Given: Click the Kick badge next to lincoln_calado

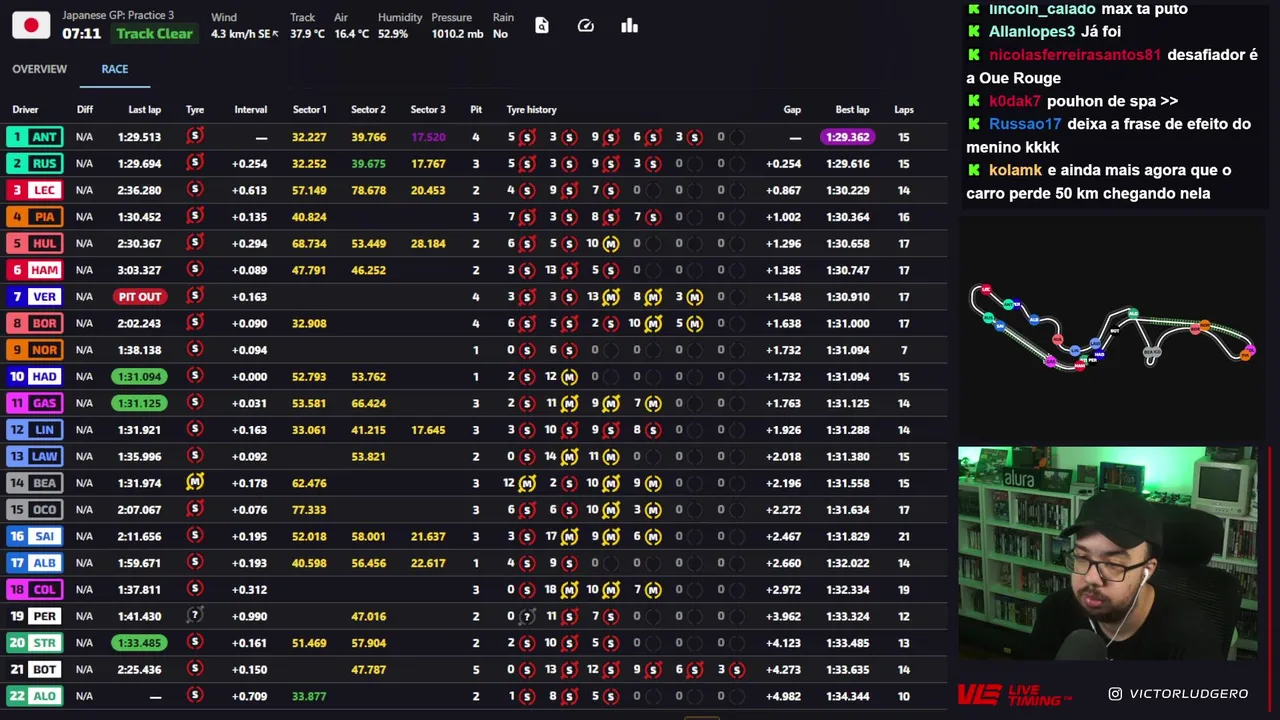Looking at the screenshot, I should [974, 9].
